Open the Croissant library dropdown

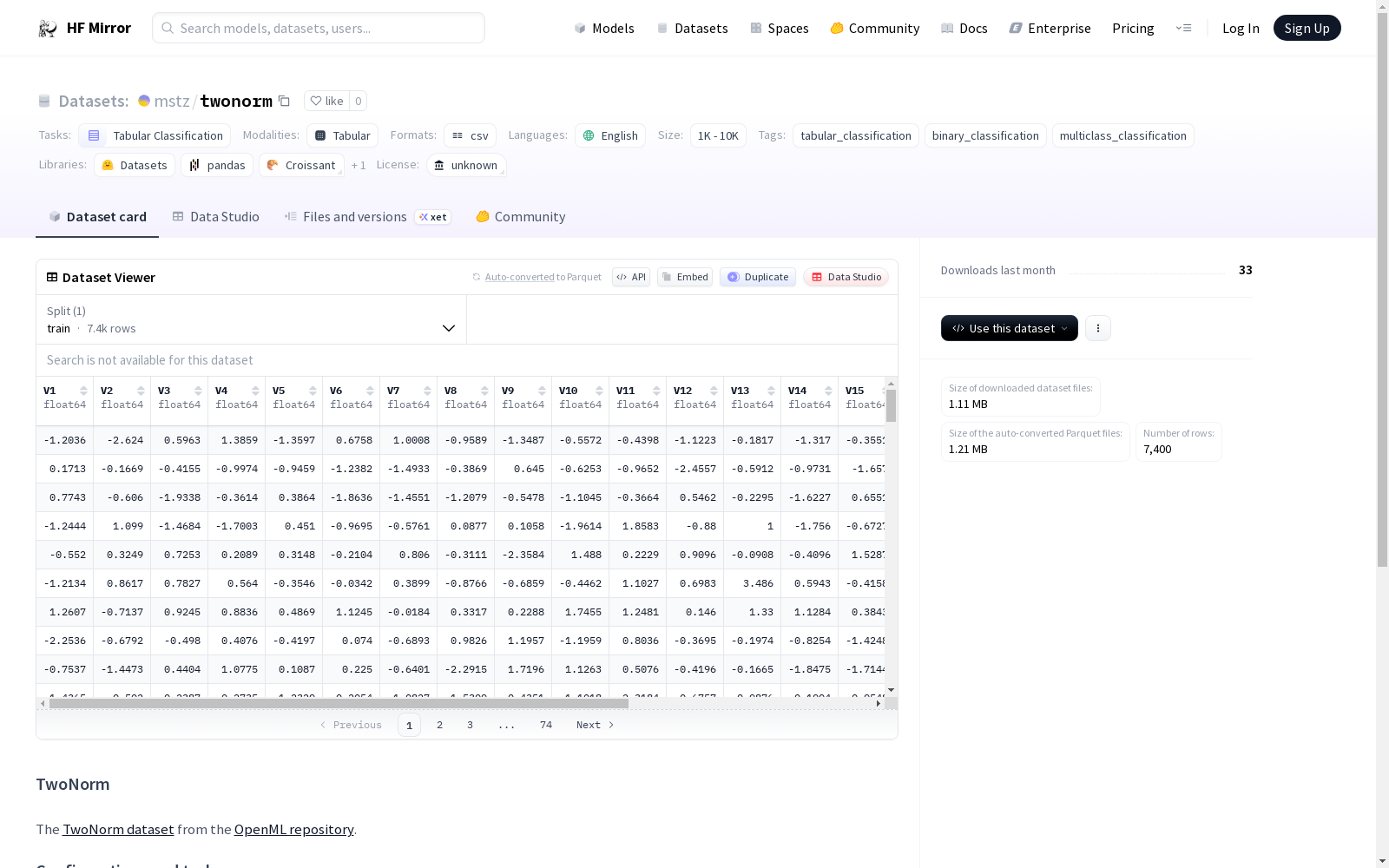tap(302, 165)
